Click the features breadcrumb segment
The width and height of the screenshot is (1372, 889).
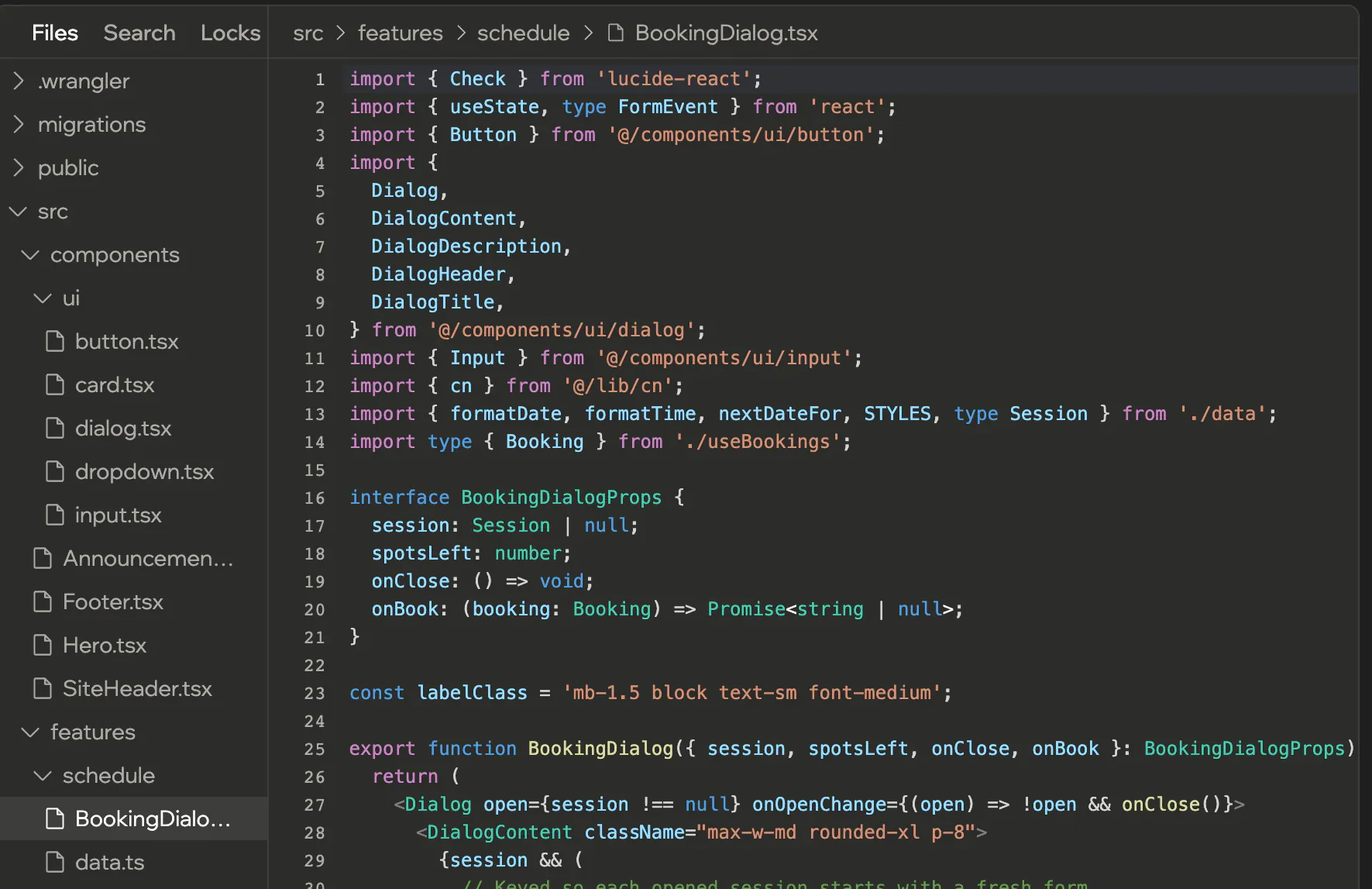coord(401,33)
